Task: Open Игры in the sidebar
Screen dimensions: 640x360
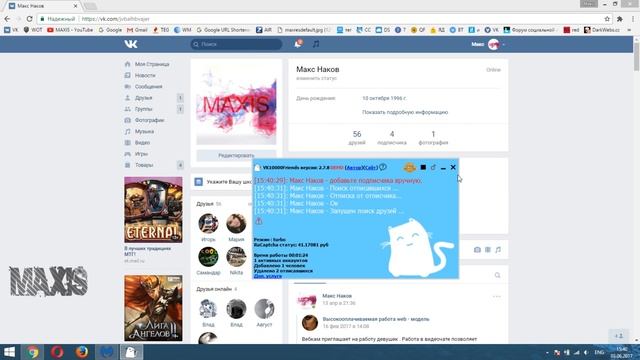Action: [141, 154]
